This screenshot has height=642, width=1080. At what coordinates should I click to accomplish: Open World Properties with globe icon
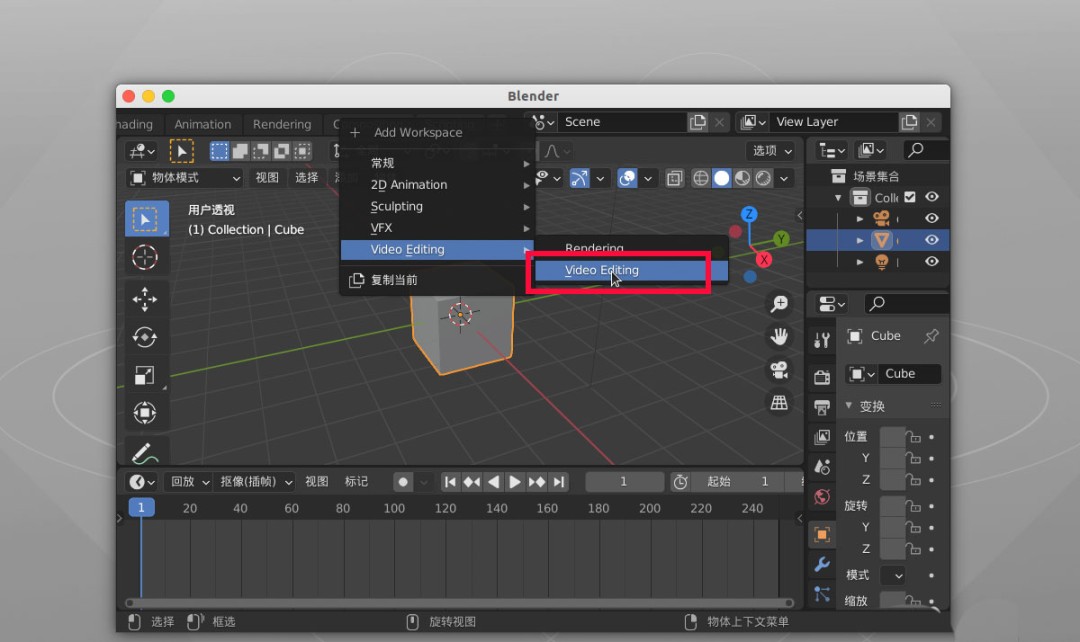pos(822,497)
